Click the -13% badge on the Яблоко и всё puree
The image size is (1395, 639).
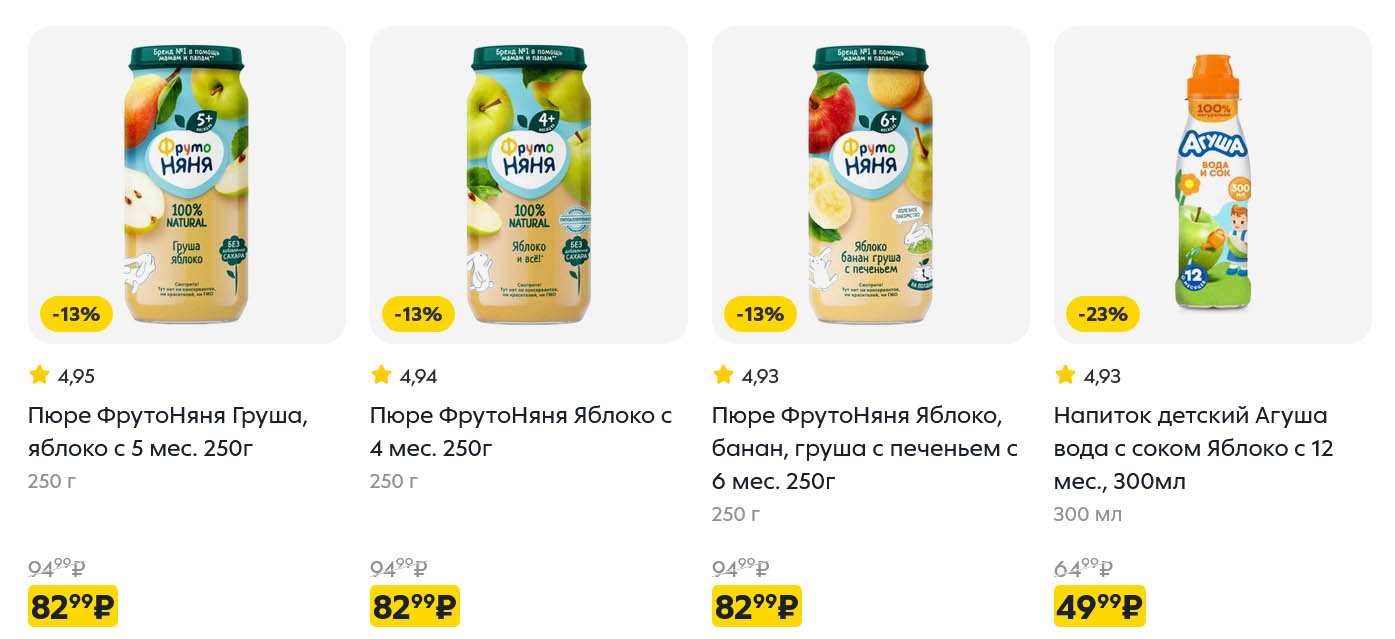pyautogui.click(x=418, y=314)
